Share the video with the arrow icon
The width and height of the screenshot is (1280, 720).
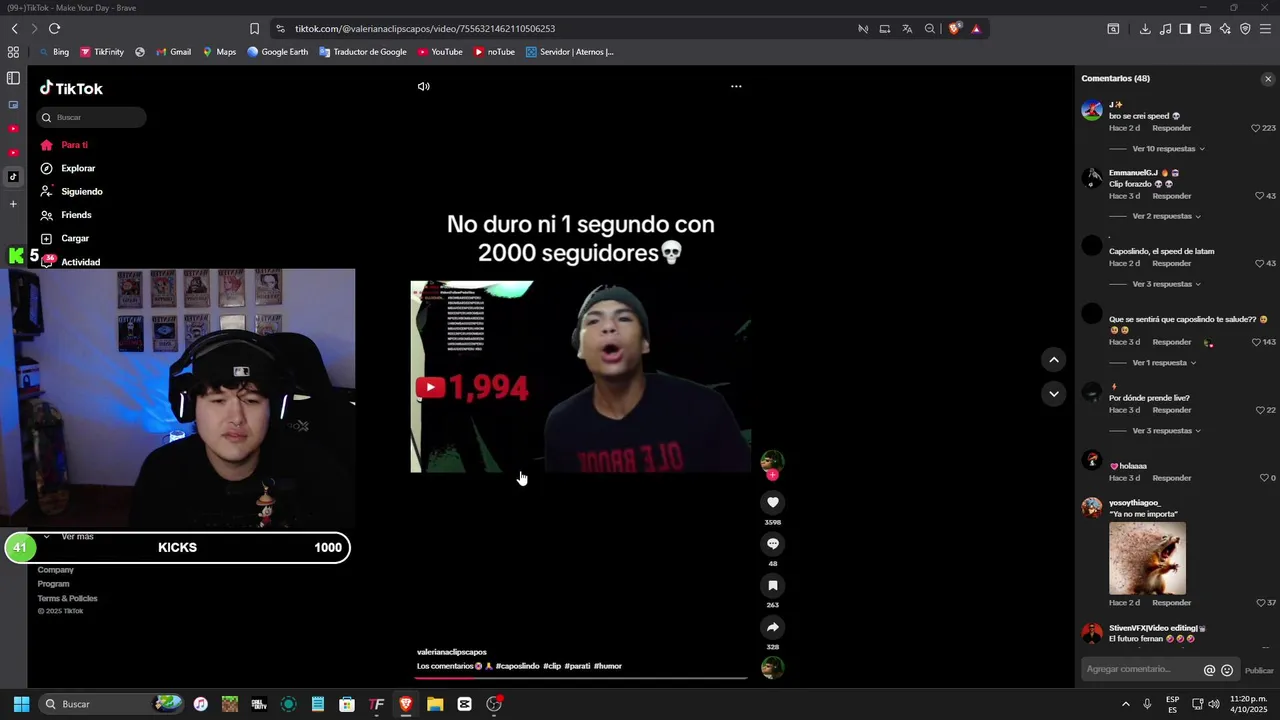[772, 627]
